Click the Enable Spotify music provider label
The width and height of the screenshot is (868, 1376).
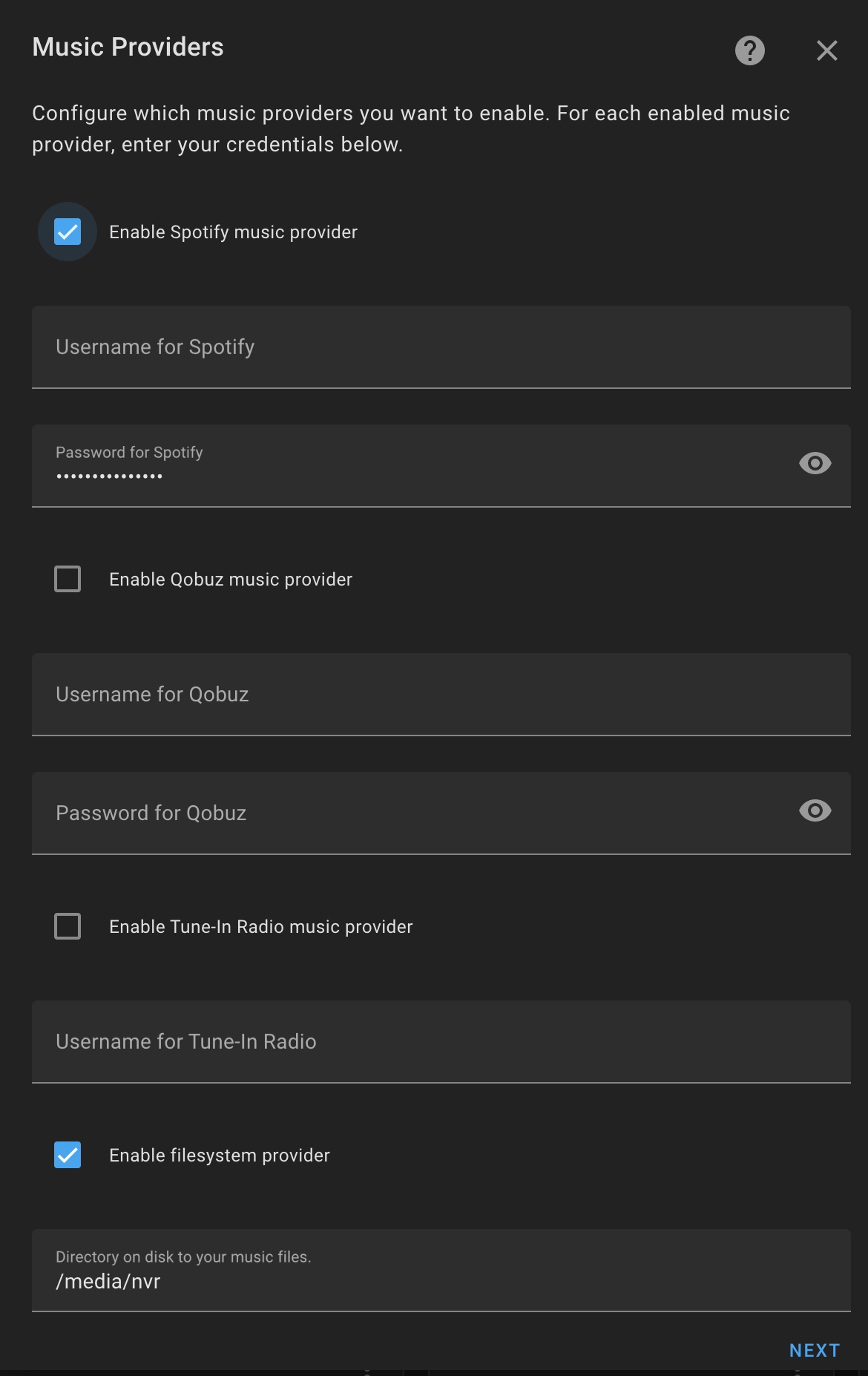(x=233, y=232)
